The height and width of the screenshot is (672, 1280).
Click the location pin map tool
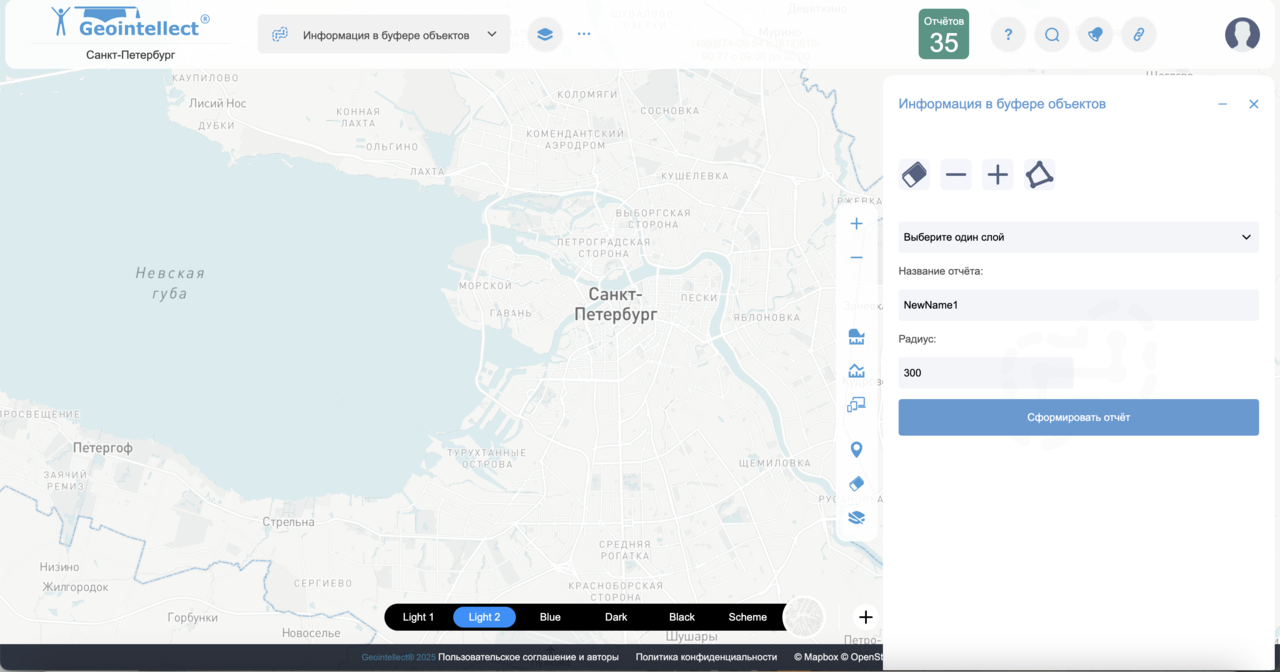click(x=856, y=450)
